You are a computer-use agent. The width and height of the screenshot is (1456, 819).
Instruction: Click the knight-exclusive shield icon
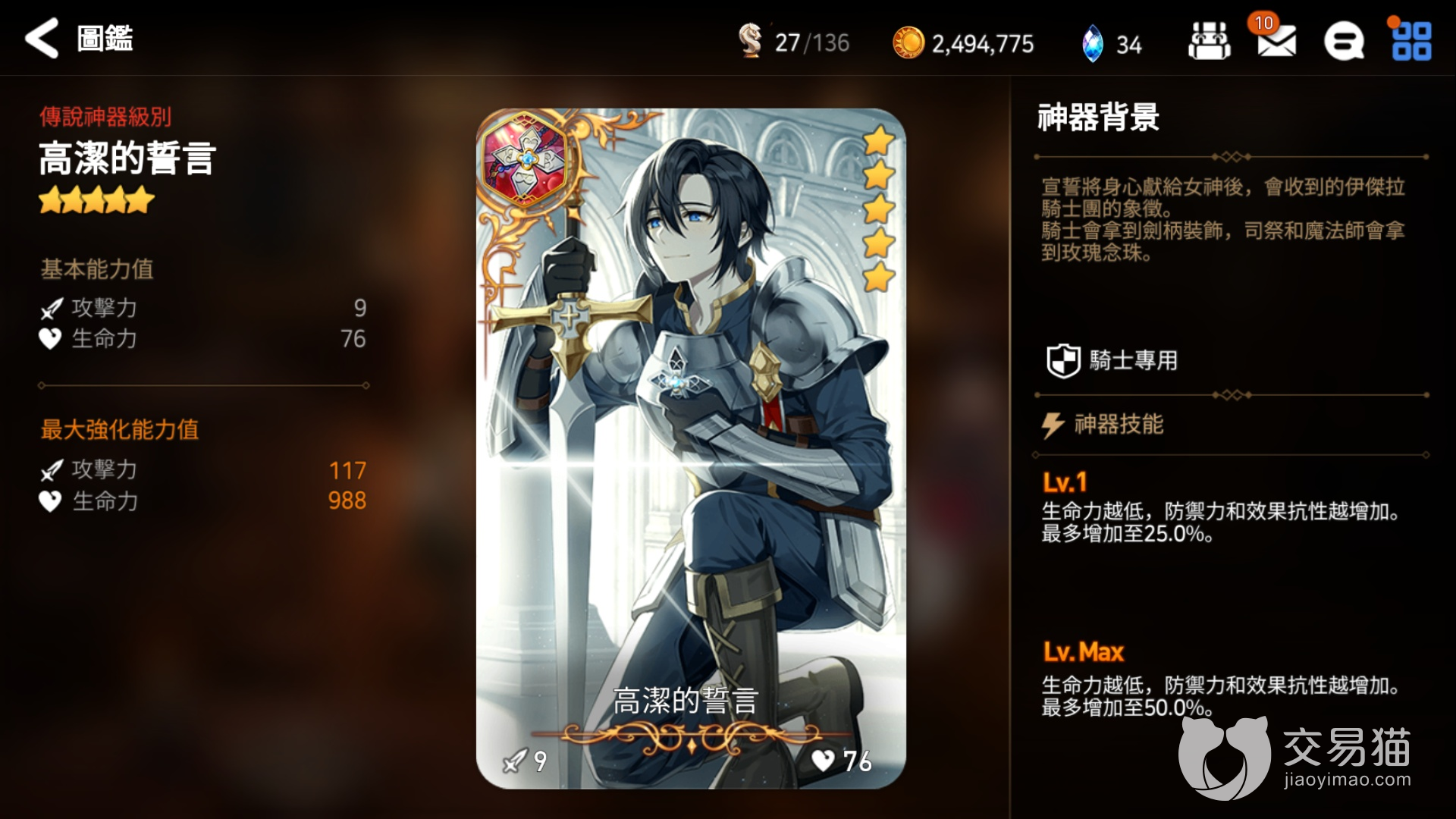click(x=1062, y=361)
